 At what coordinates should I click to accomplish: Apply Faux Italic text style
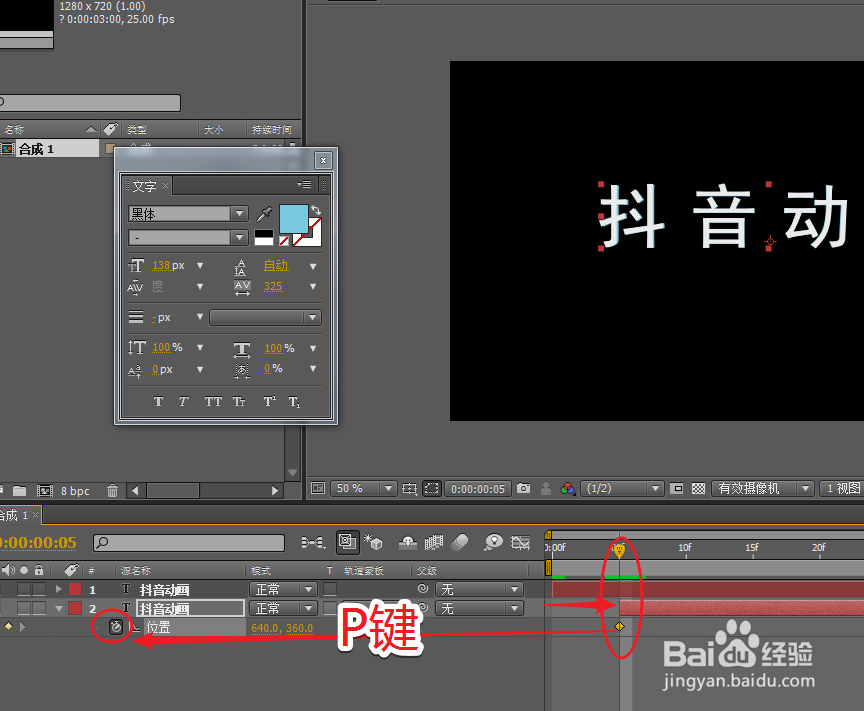point(183,401)
